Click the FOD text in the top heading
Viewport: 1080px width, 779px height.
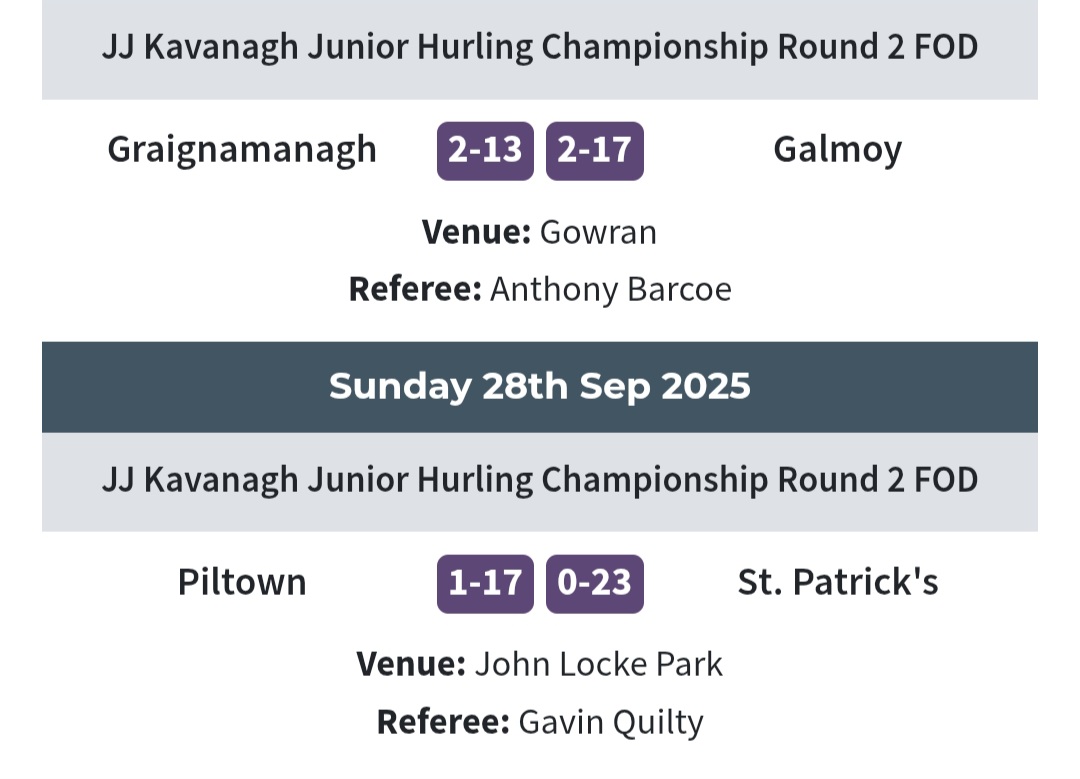[946, 48]
